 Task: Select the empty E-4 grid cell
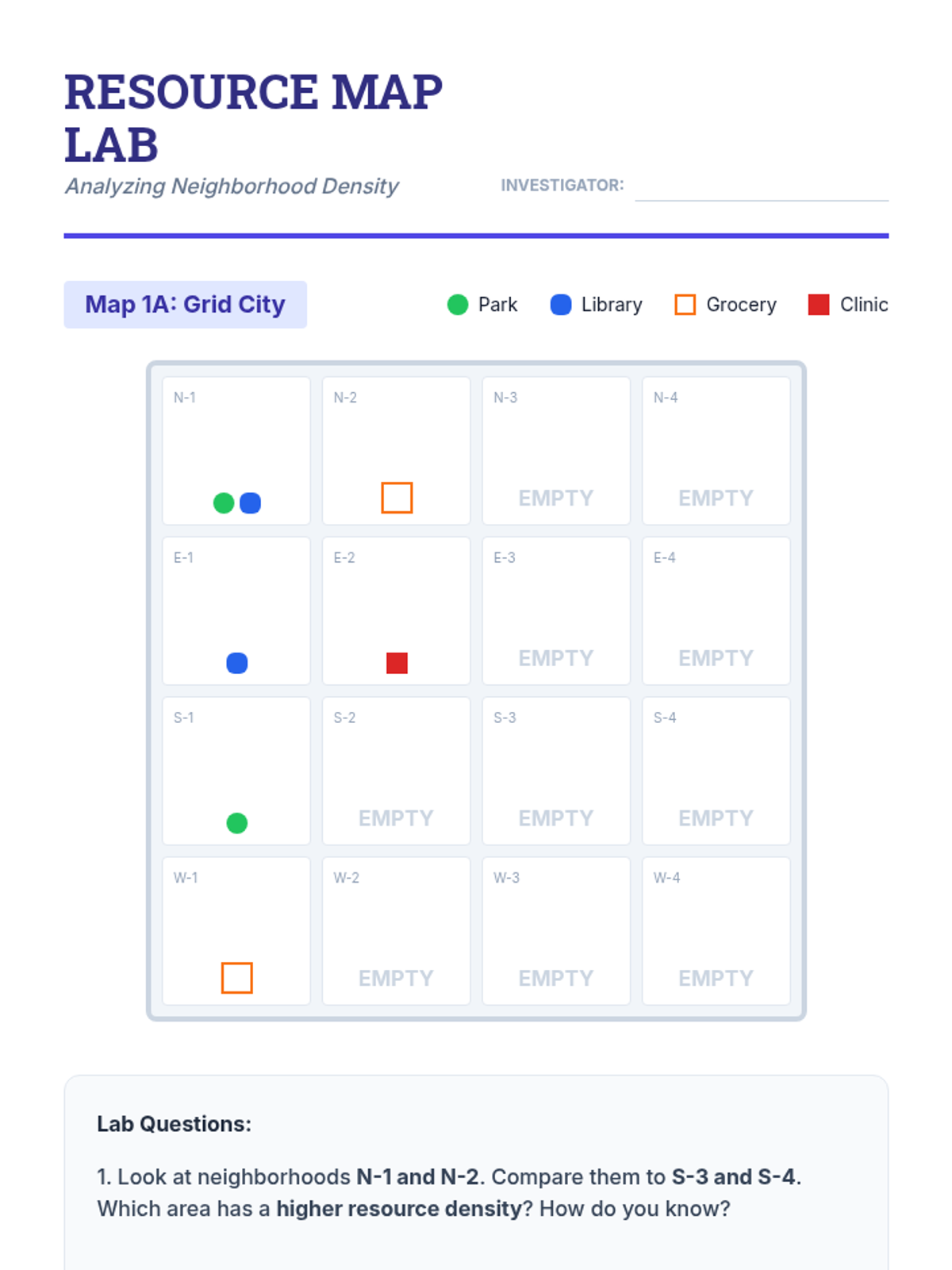click(x=716, y=611)
